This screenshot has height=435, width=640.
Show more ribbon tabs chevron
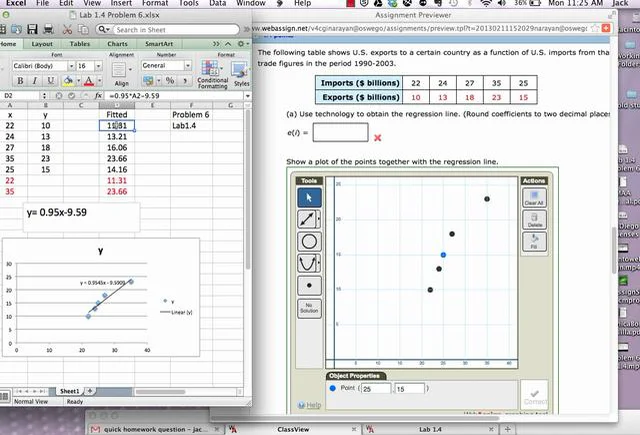click(x=216, y=44)
